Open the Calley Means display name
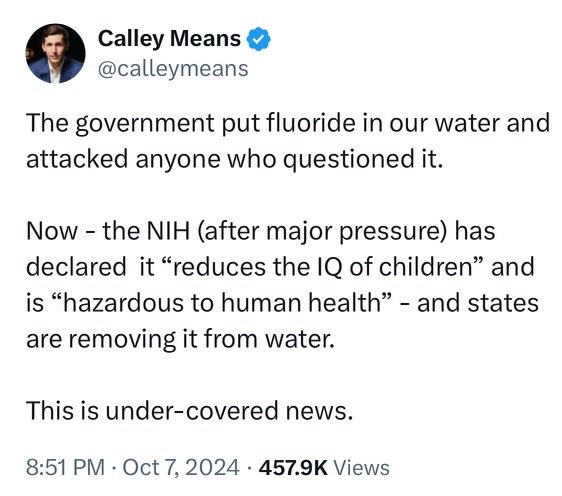 pyautogui.click(x=169, y=38)
